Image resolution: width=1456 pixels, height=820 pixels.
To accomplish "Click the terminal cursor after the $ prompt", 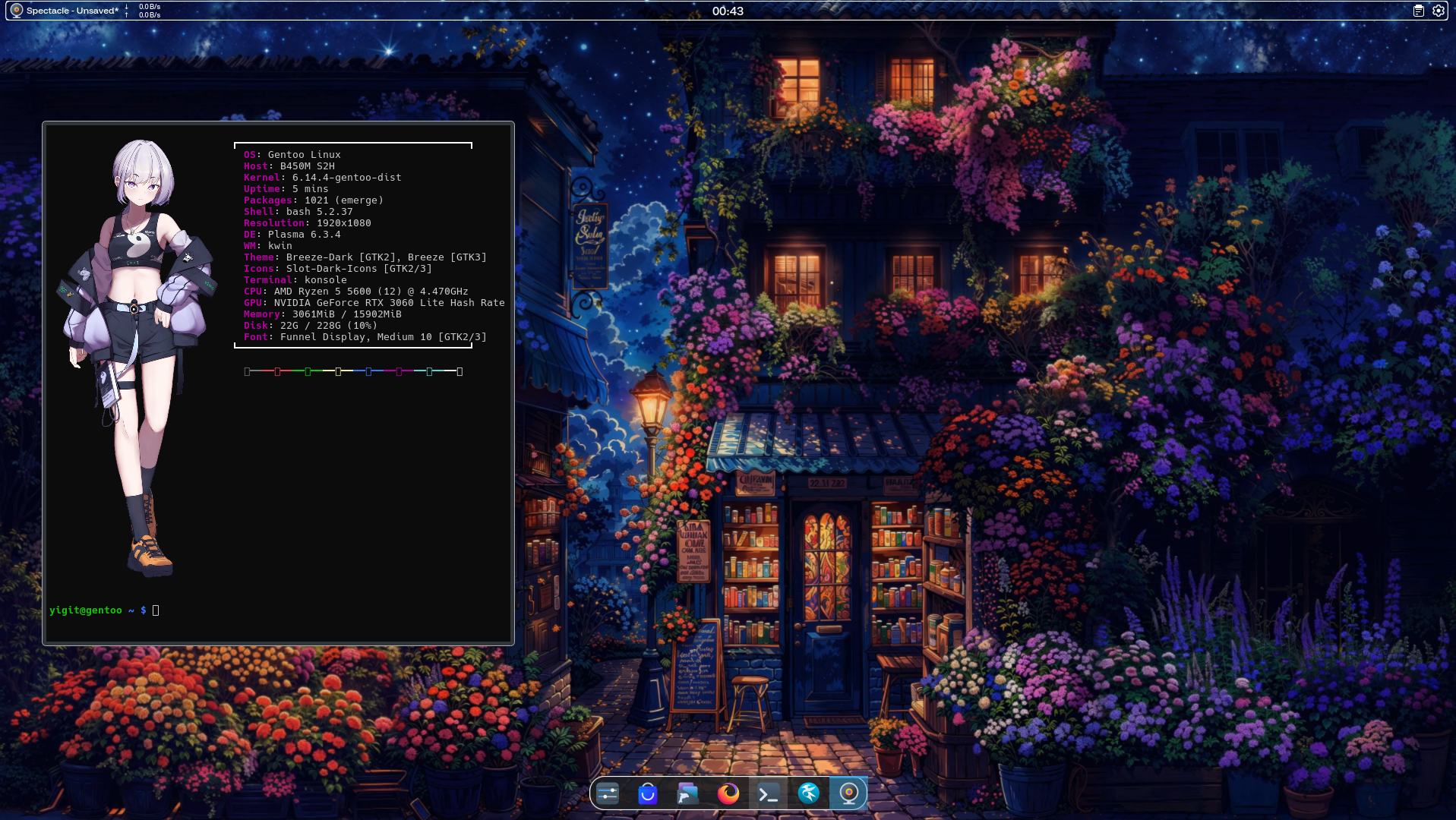I will (156, 610).
